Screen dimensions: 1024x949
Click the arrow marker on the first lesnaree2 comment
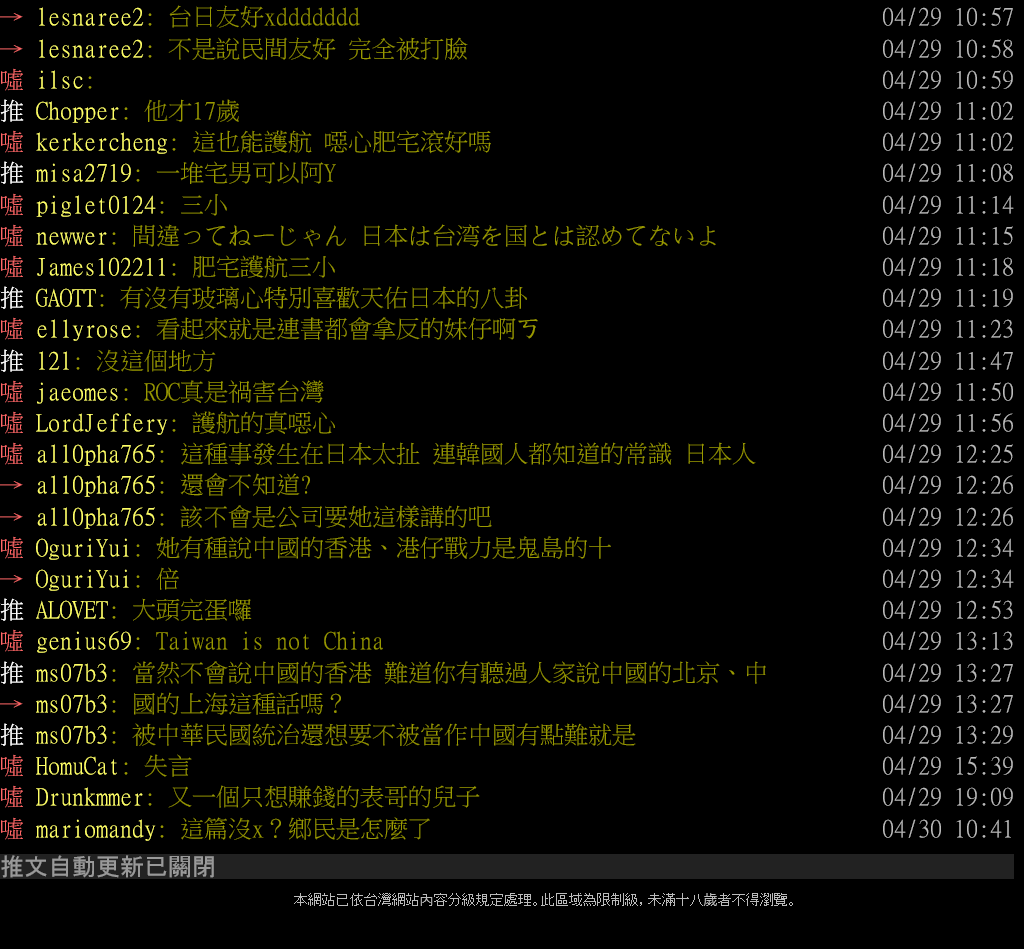pos(12,18)
